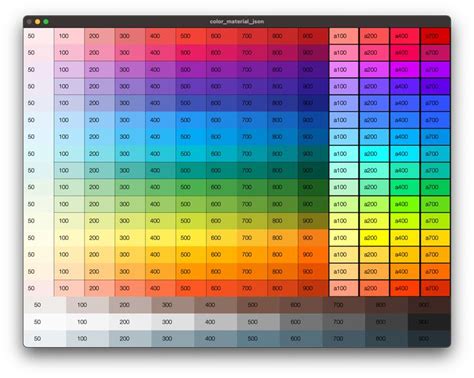
Task: Select the magenta-purple a100 swatch in the third row
Action: (x=344, y=70)
